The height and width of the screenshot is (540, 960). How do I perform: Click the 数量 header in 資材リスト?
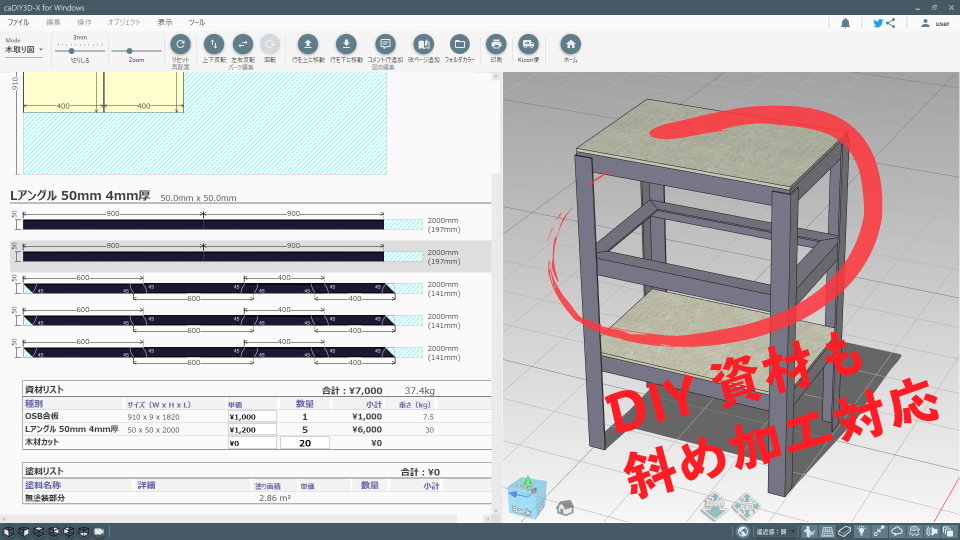304,404
